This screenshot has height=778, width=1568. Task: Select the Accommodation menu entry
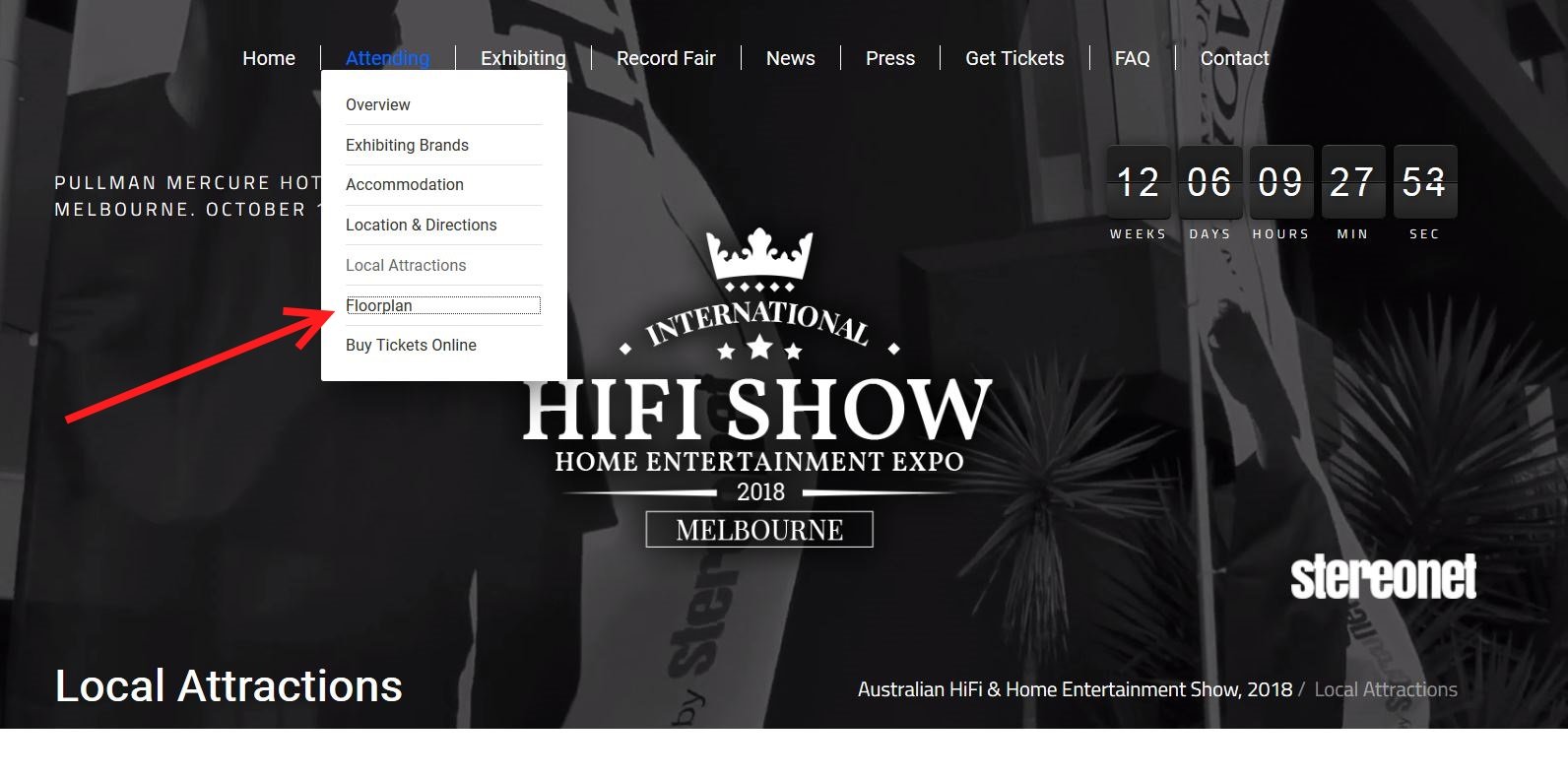[x=404, y=184]
